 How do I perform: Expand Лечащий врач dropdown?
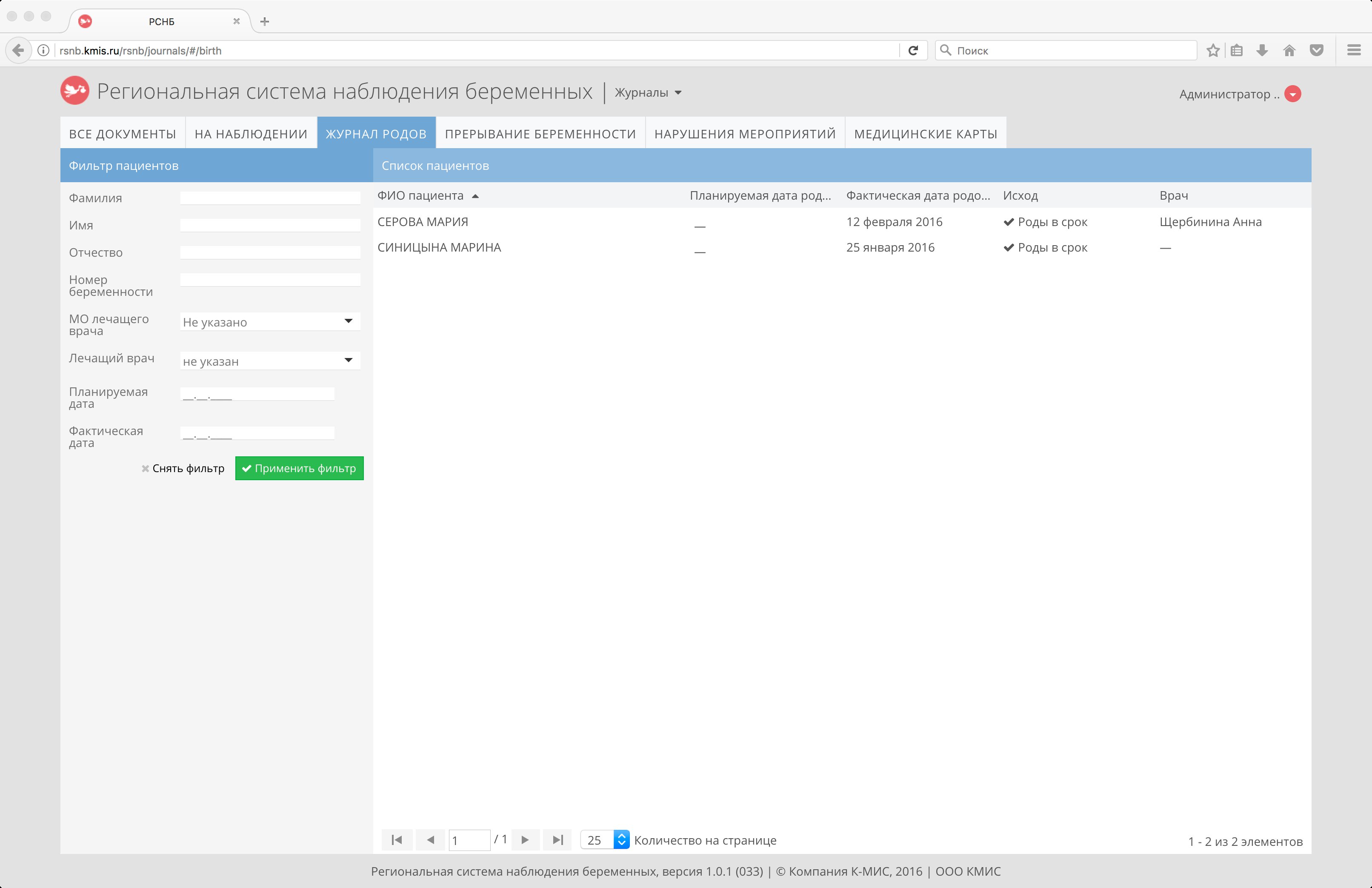(270, 361)
